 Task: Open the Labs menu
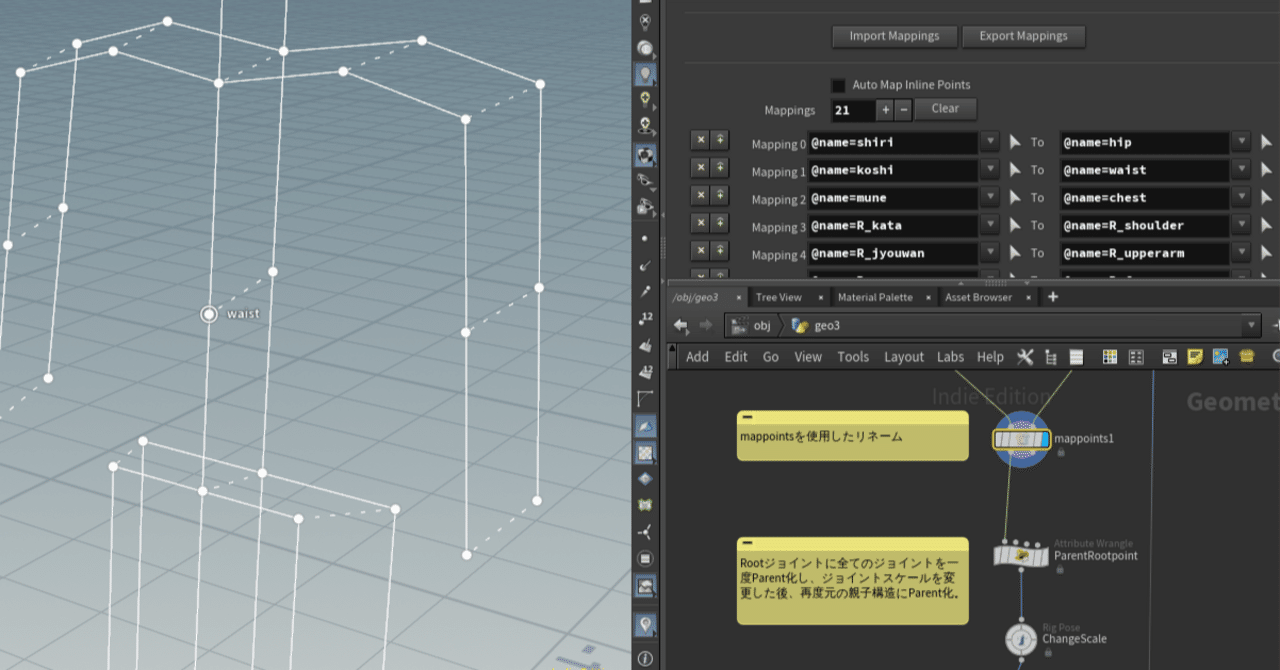point(951,357)
